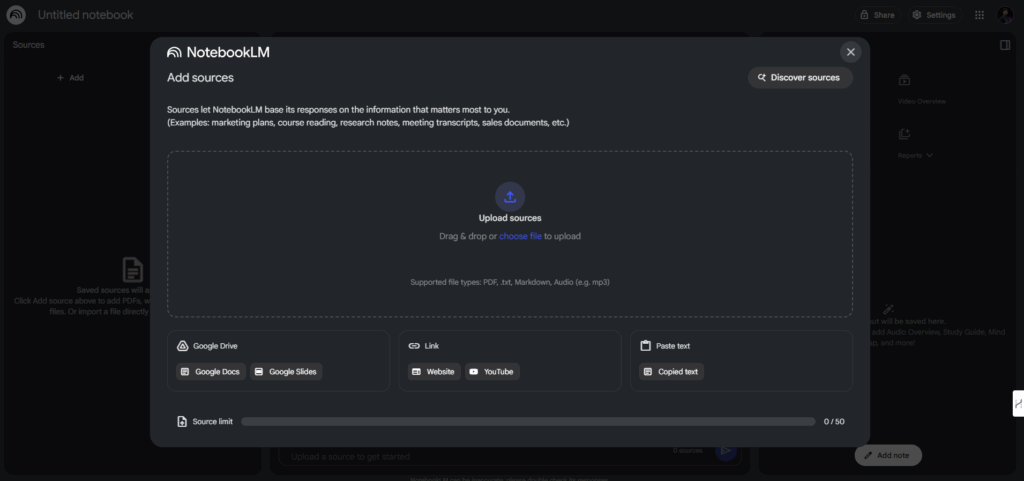Click the NotebookLM logo in the dialog
The image size is (1024, 481).
tap(218, 52)
